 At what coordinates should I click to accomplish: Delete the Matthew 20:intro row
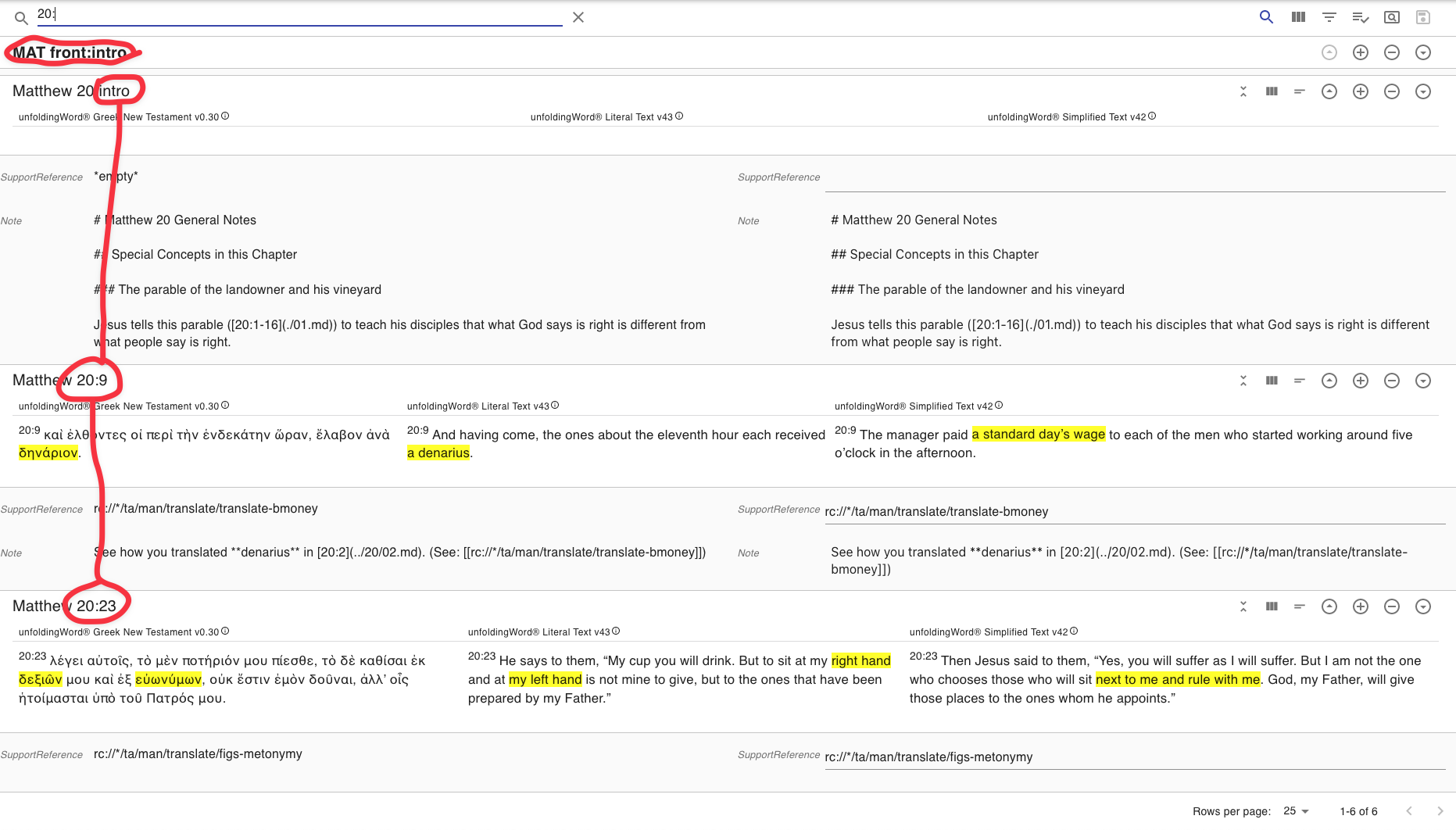pyautogui.click(x=1392, y=91)
